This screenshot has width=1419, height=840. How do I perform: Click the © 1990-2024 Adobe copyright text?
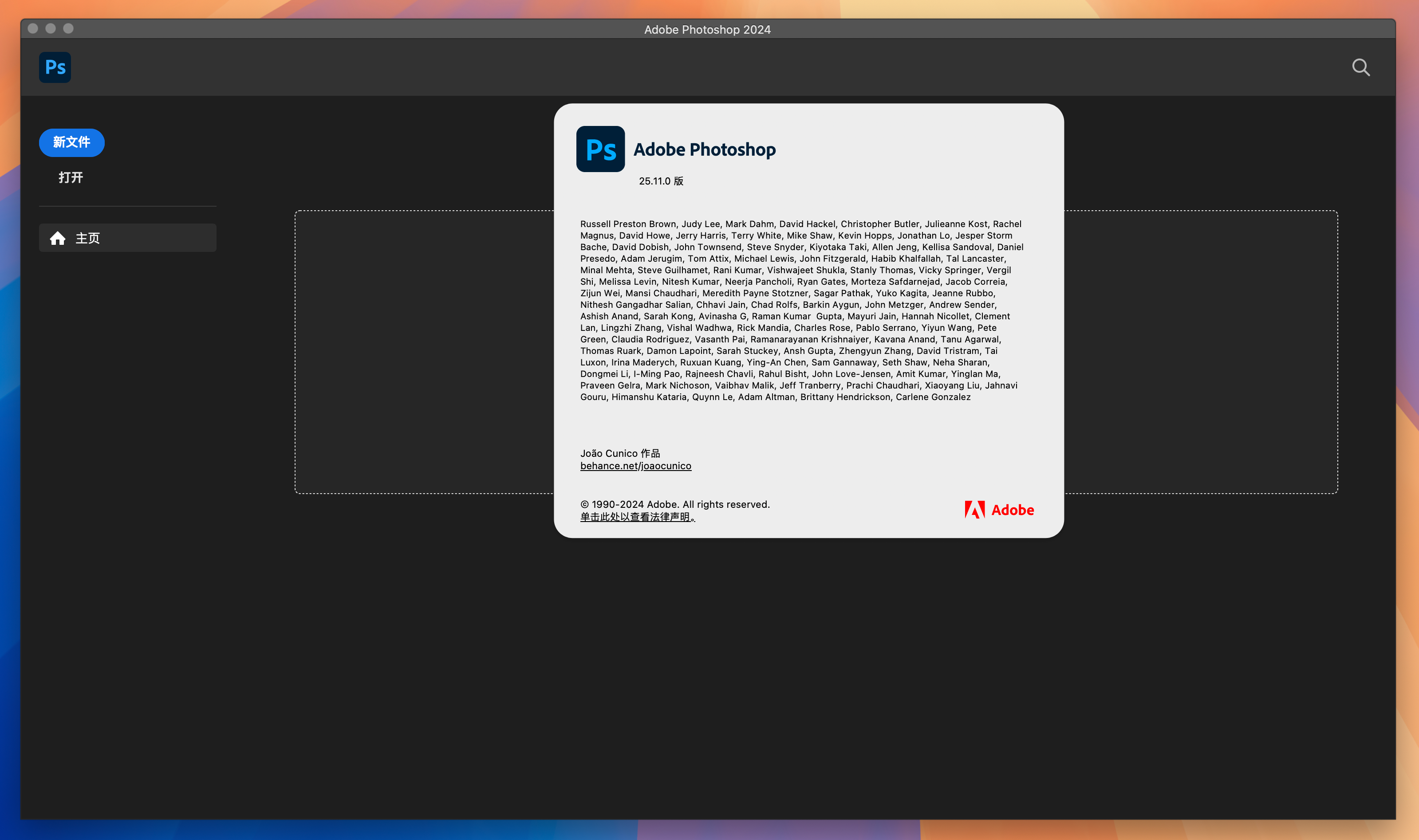click(x=675, y=504)
